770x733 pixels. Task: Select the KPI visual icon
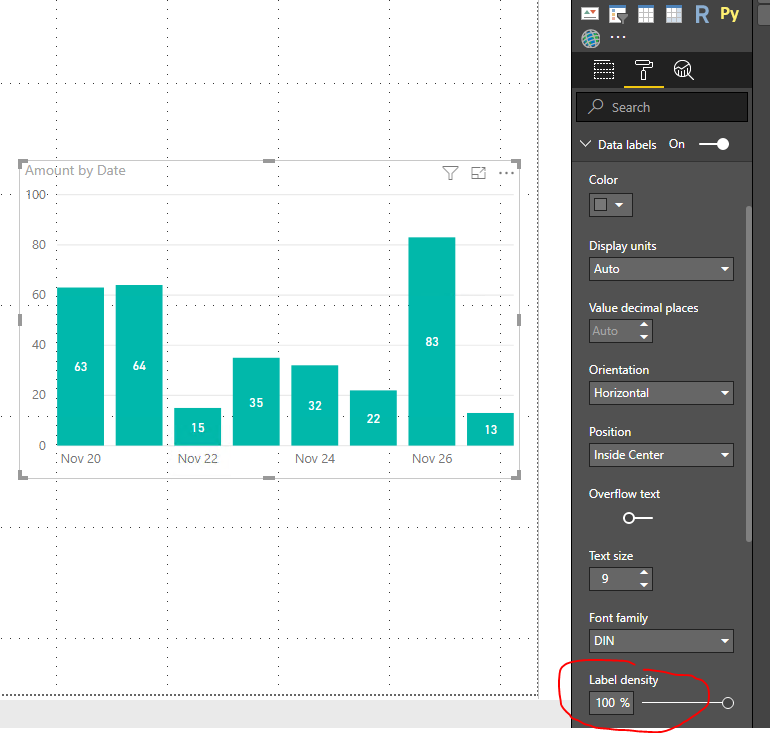coord(590,14)
